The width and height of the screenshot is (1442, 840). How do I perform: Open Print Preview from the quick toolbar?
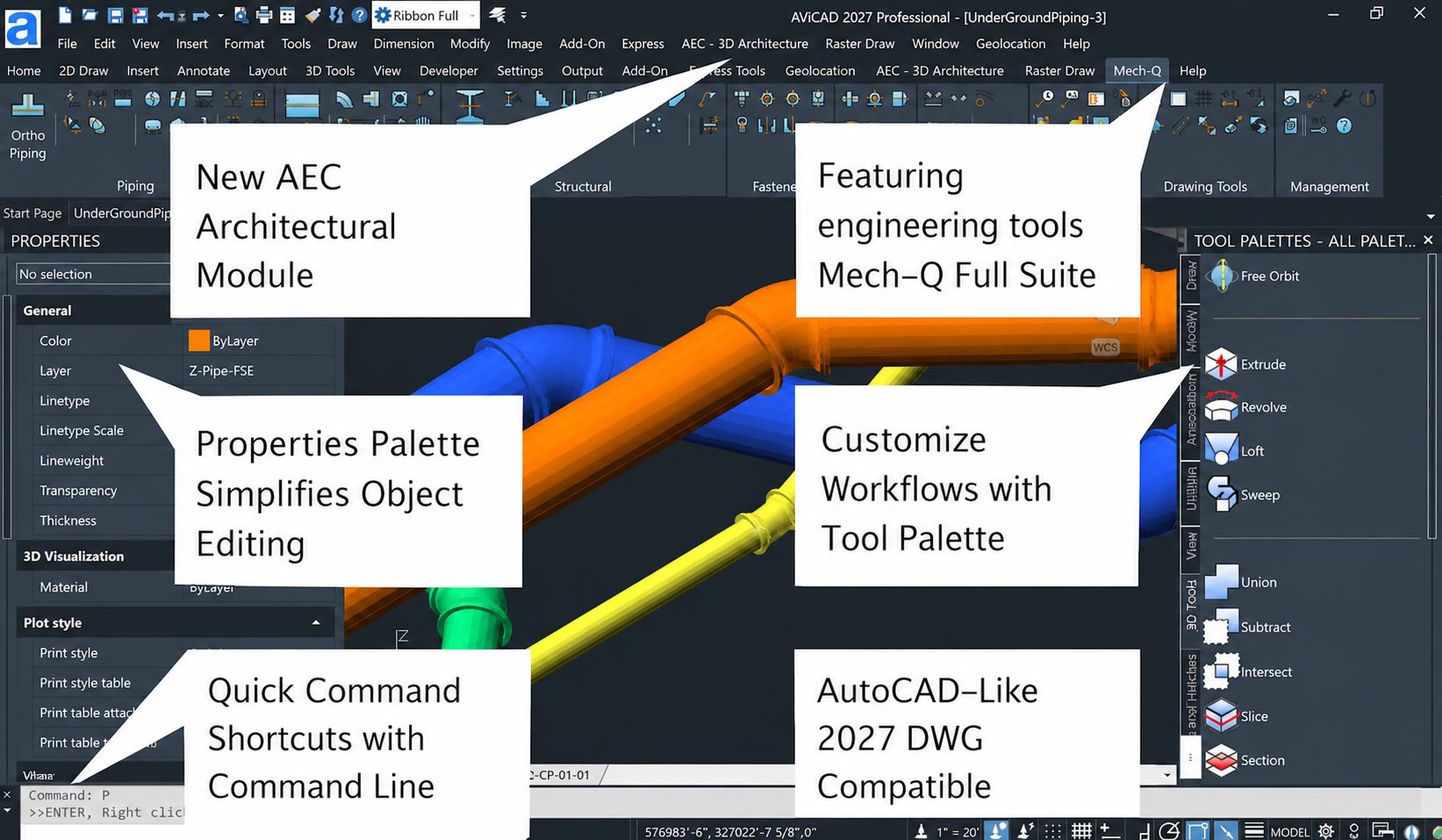click(x=240, y=15)
